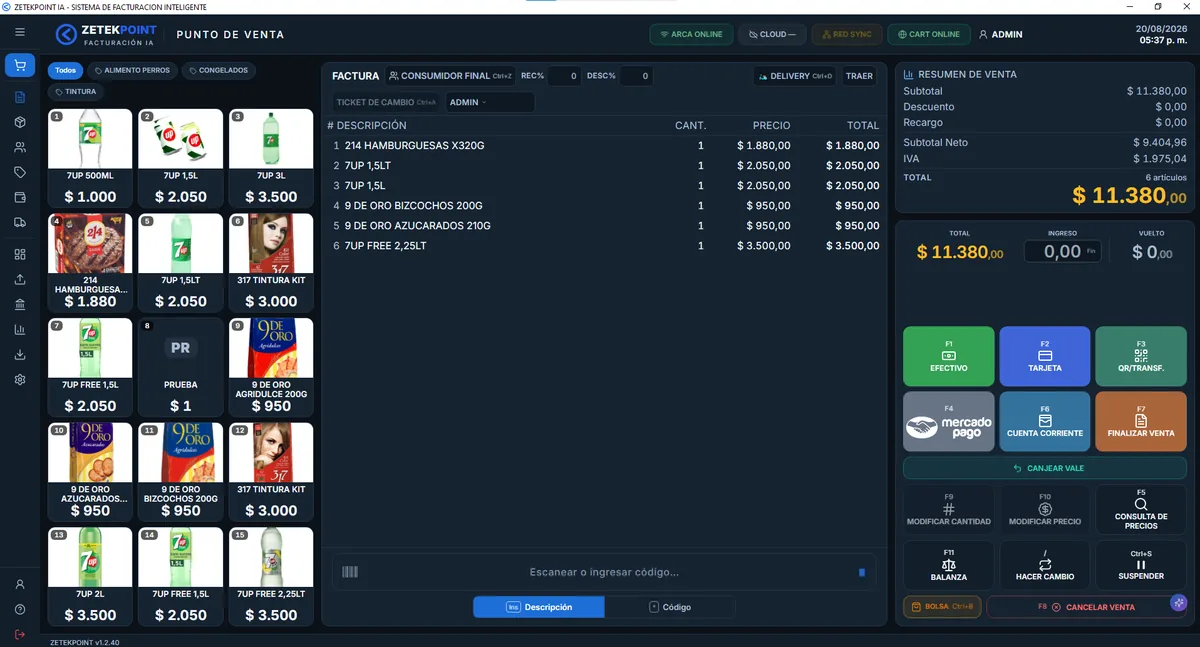Click the Traer button

(x=859, y=76)
